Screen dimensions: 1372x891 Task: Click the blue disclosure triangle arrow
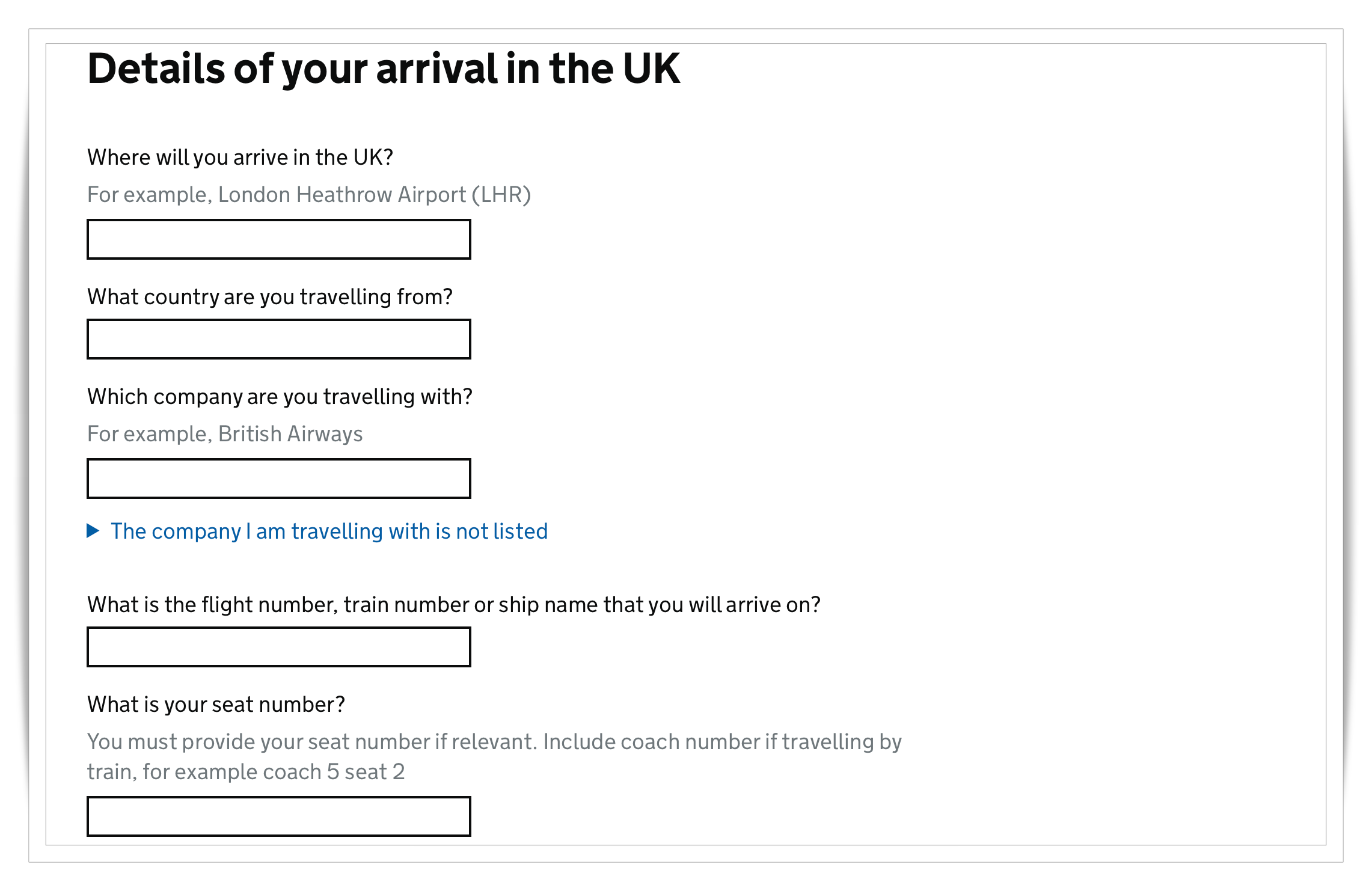click(x=93, y=531)
